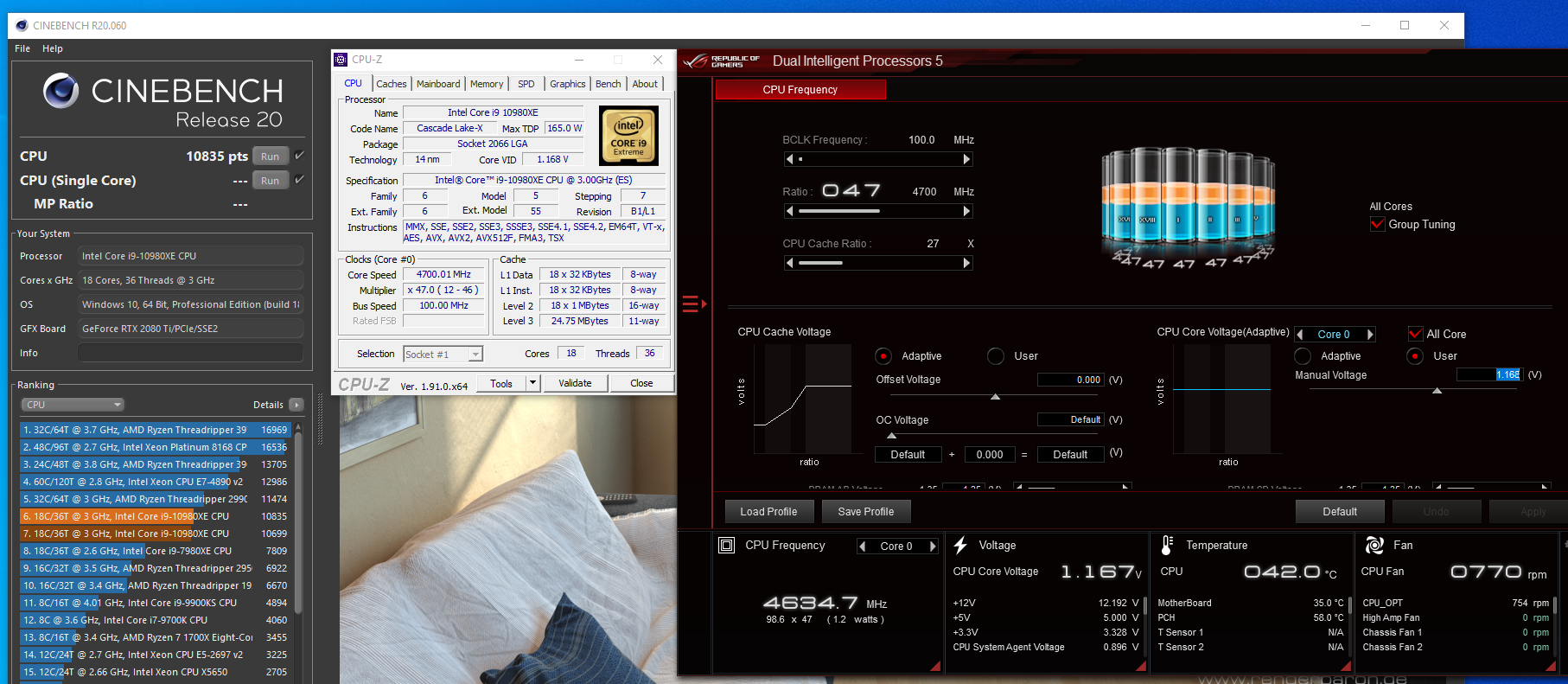Select User for CPU Core Voltage
Image resolution: width=1568 pixels, height=684 pixels.
pyautogui.click(x=1415, y=356)
